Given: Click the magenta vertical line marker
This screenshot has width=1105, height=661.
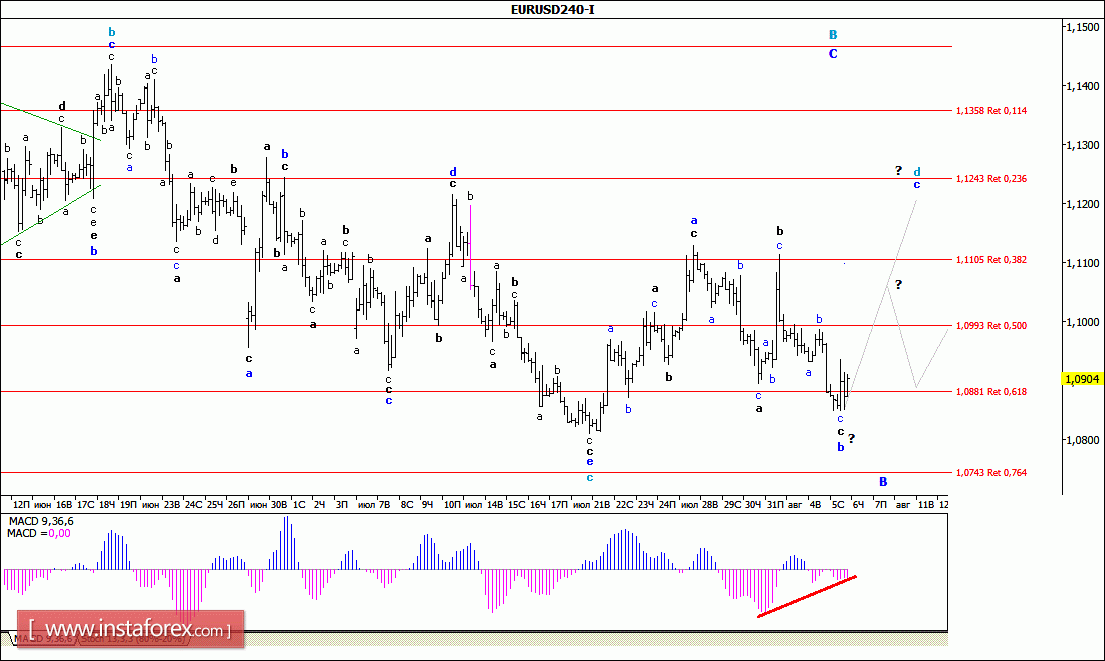Looking at the screenshot, I should coord(470,245).
